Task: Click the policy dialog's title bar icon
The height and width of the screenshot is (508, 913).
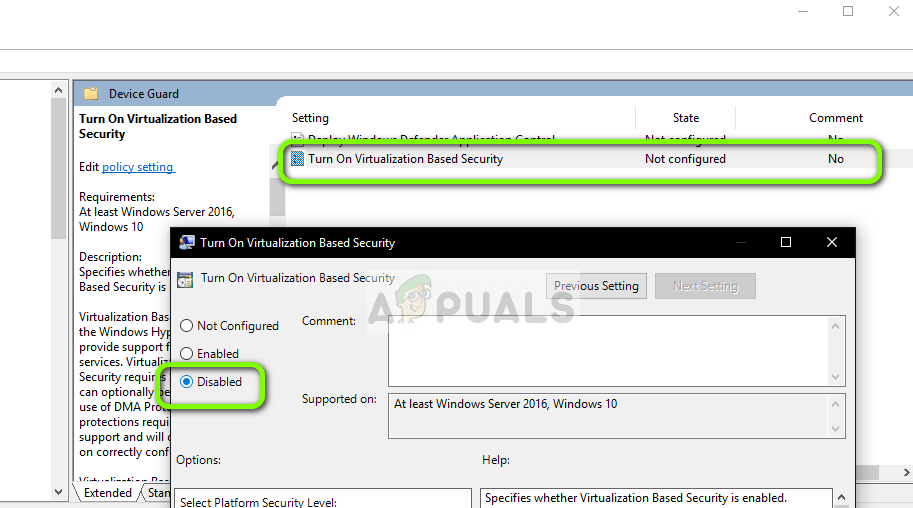Action: (x=186, y=242)
